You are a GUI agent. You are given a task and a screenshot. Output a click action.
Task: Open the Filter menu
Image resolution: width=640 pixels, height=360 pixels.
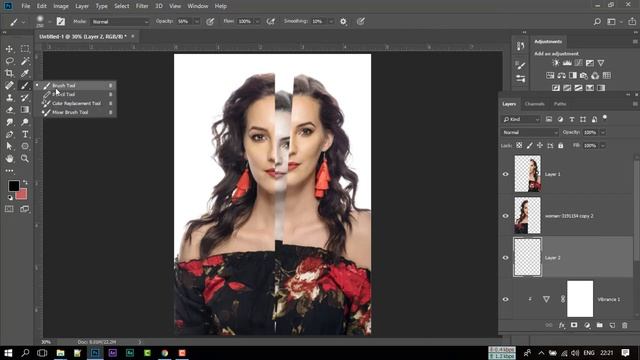[142, 6]
